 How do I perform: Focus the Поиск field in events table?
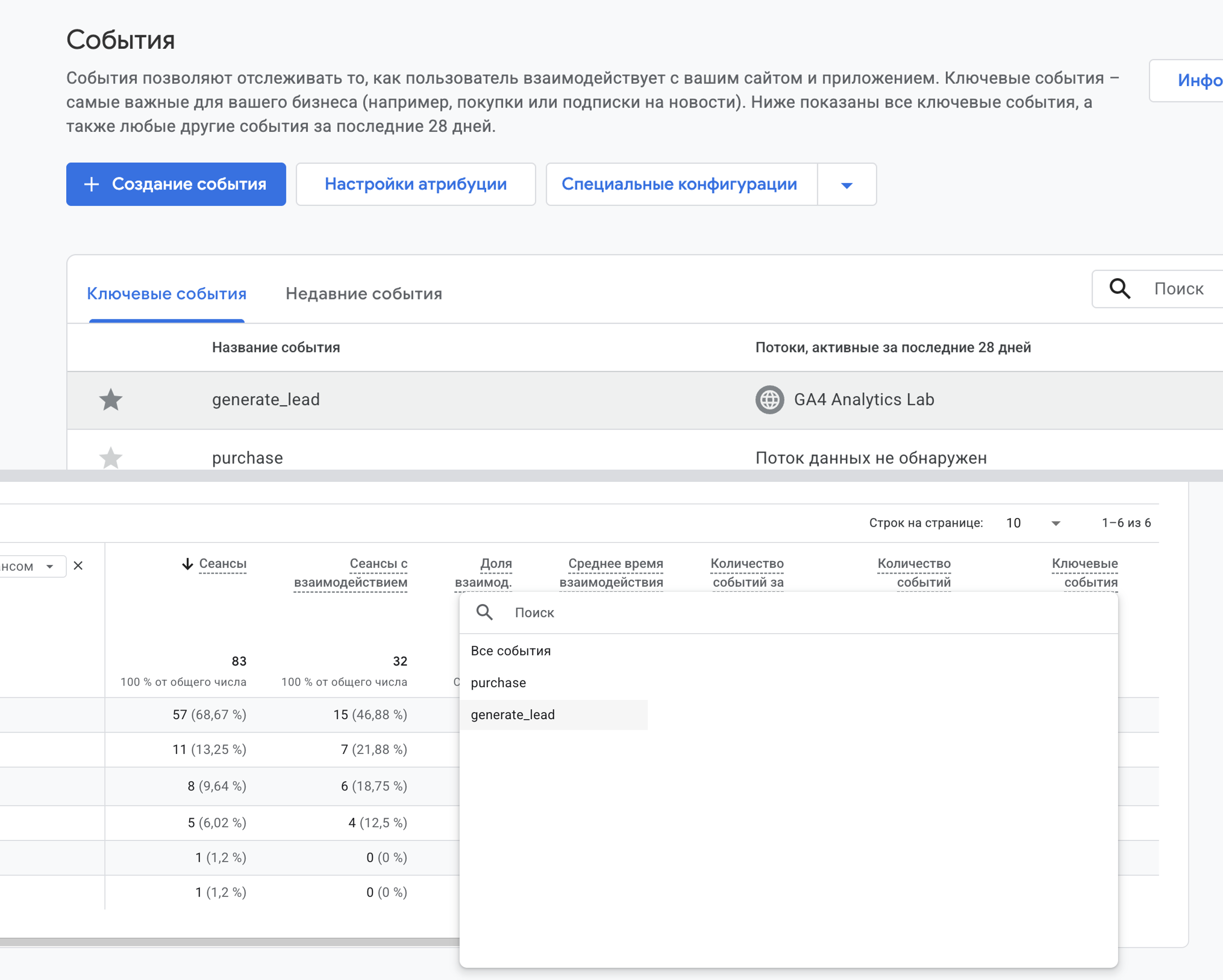click(1158, 289)
